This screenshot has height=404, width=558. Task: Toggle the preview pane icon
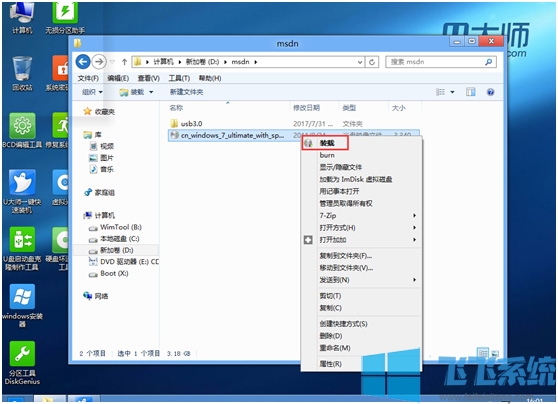pyautogui.click(x=470, y=92)
